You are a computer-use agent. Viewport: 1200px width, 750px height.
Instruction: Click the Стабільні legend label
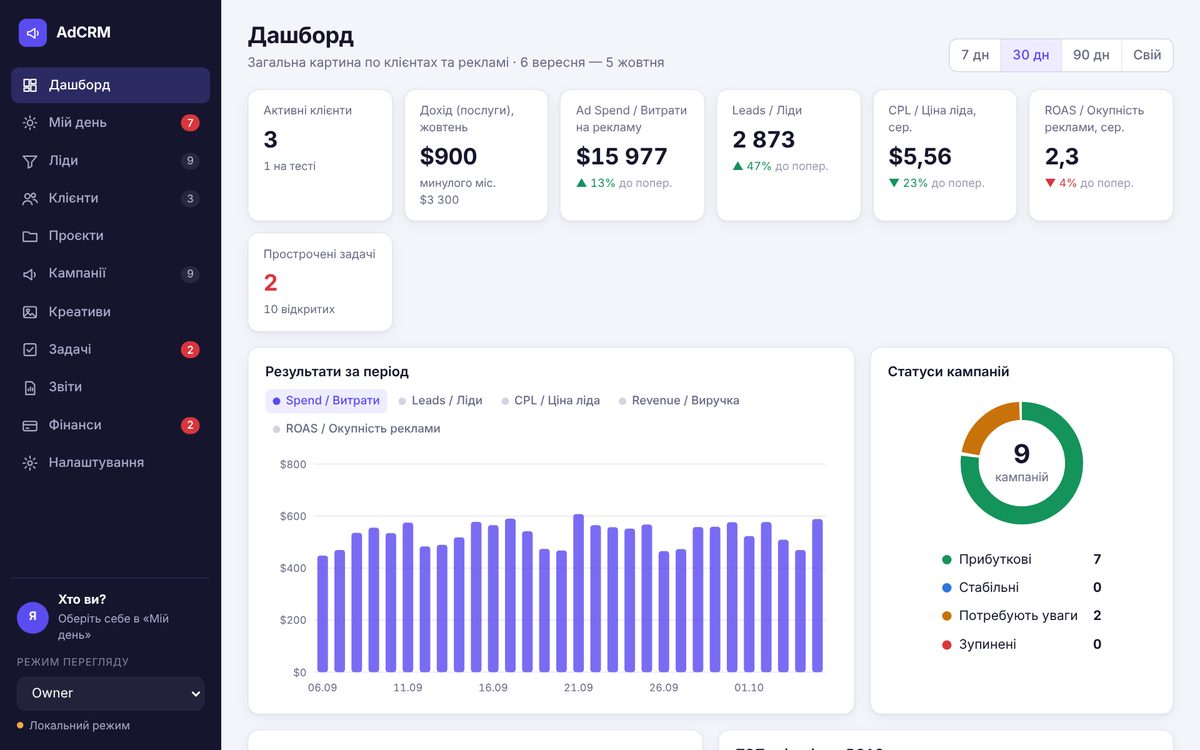click(x=989, y=588)
